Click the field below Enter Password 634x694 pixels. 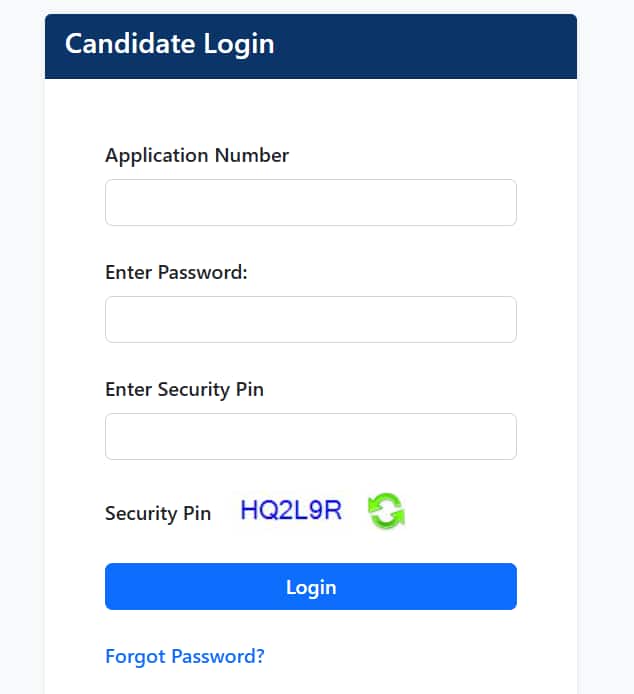click(310, 320)
